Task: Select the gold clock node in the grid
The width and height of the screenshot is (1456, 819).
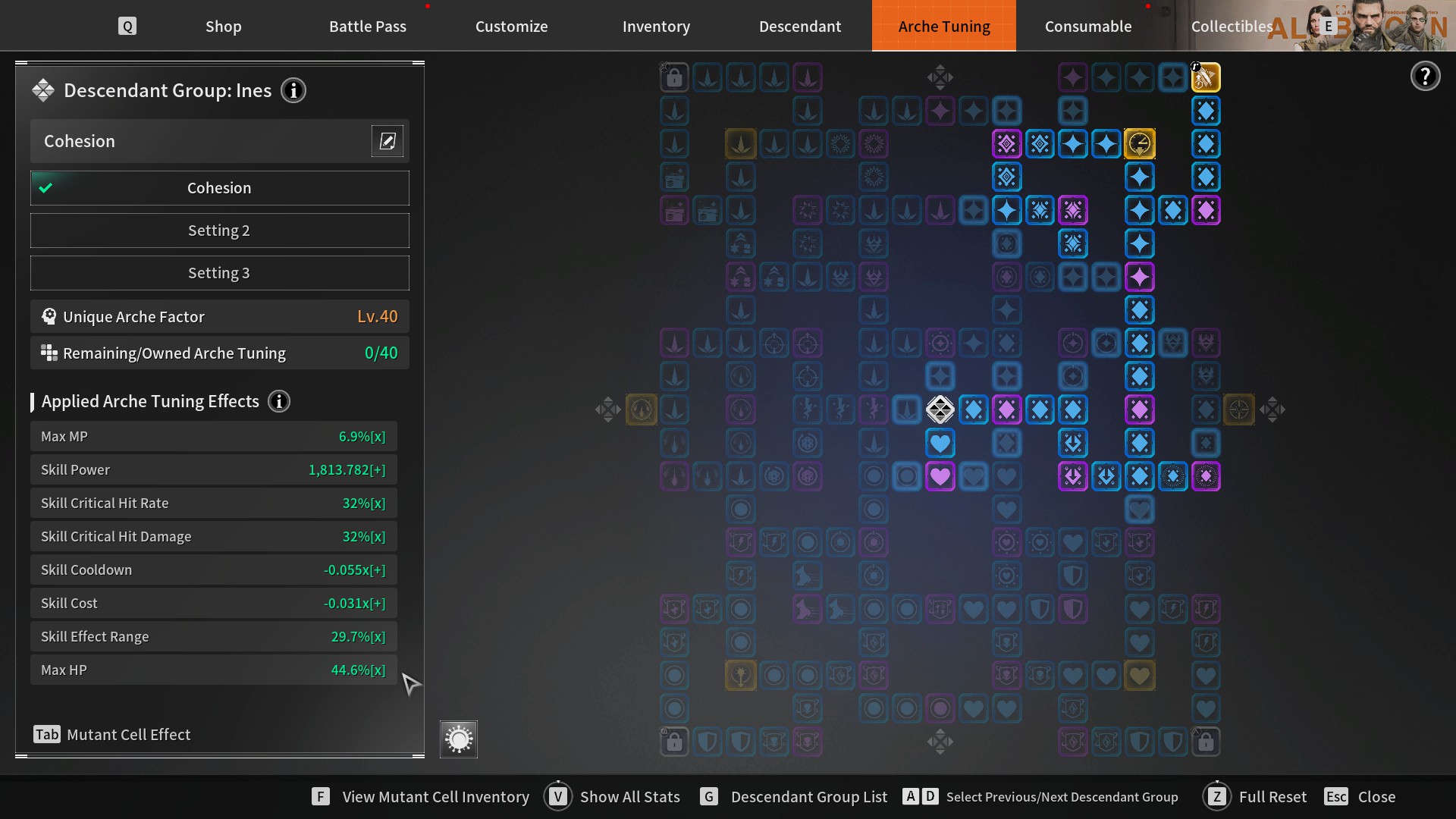Action: click(1139, 143)
